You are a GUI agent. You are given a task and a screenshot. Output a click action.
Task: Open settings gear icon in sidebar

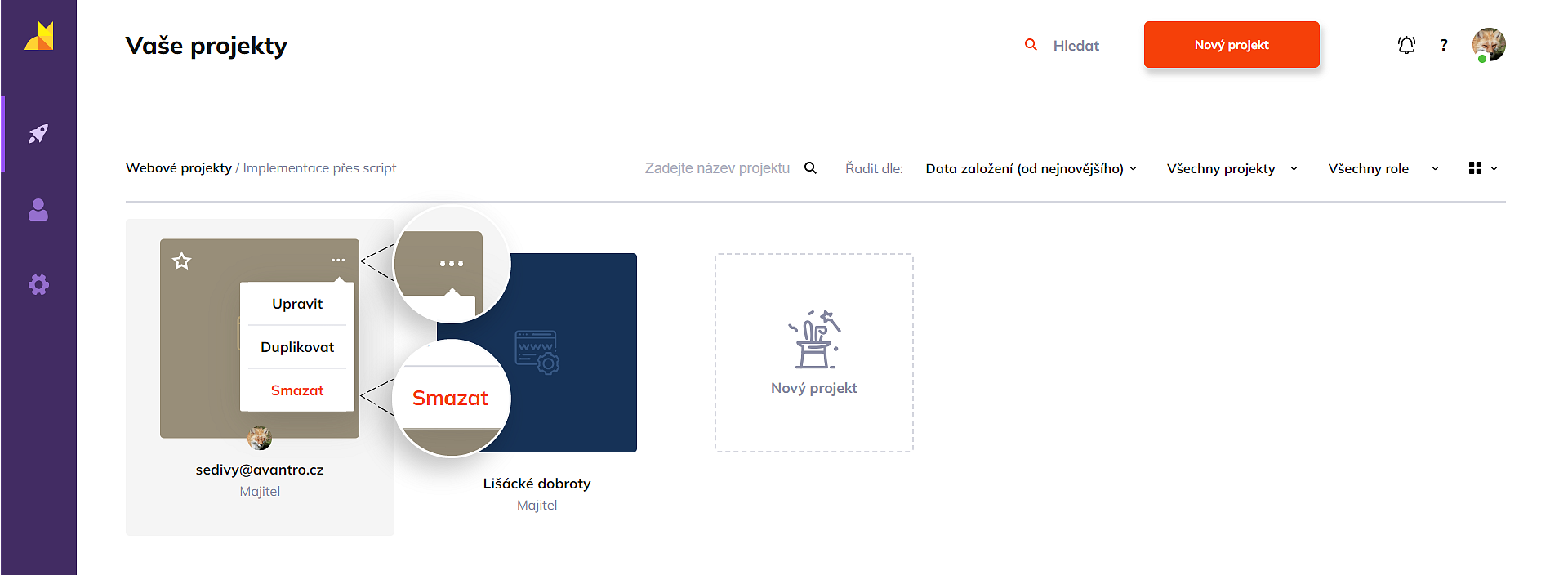coord(38,284)
